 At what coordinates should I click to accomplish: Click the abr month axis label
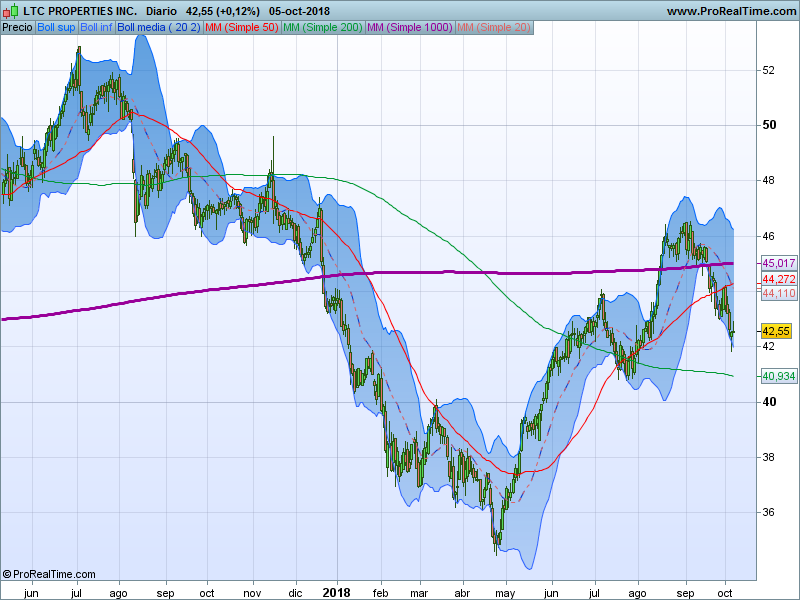click(462, 593)
